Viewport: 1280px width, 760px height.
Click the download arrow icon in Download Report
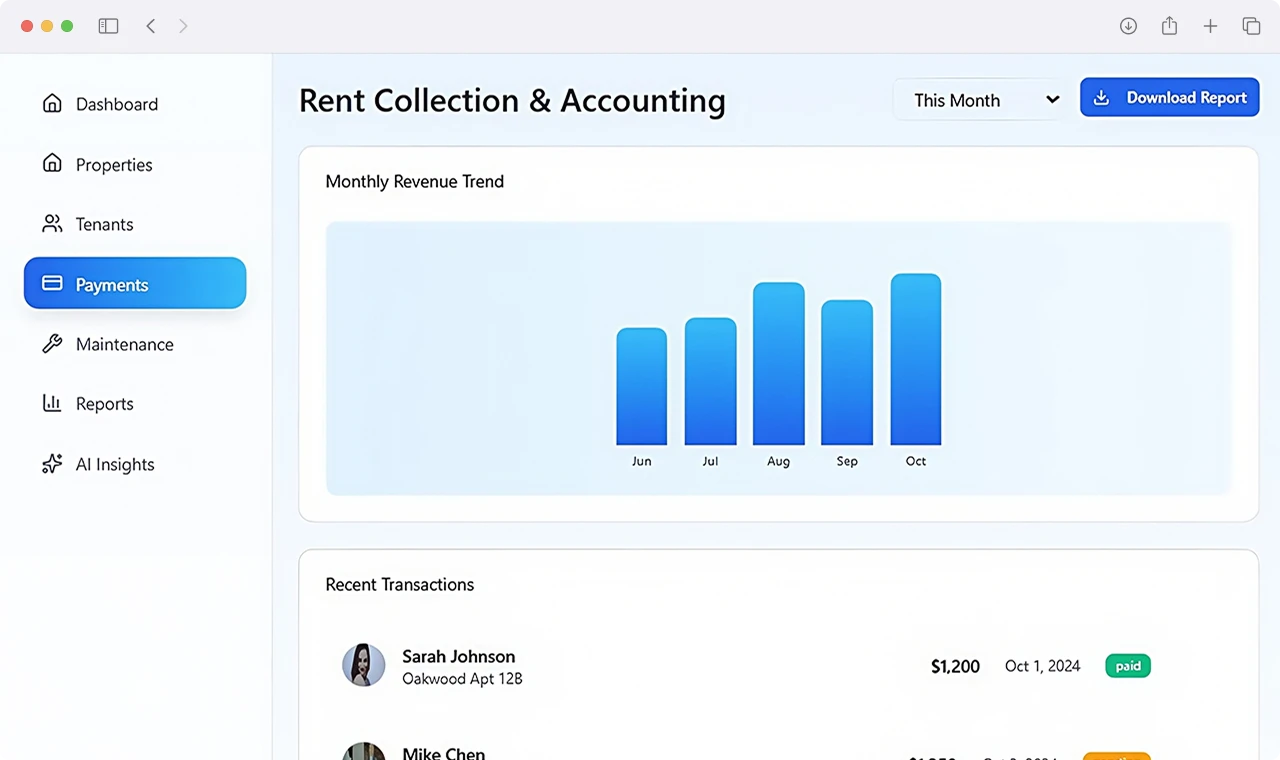(x=1101, y=98)
